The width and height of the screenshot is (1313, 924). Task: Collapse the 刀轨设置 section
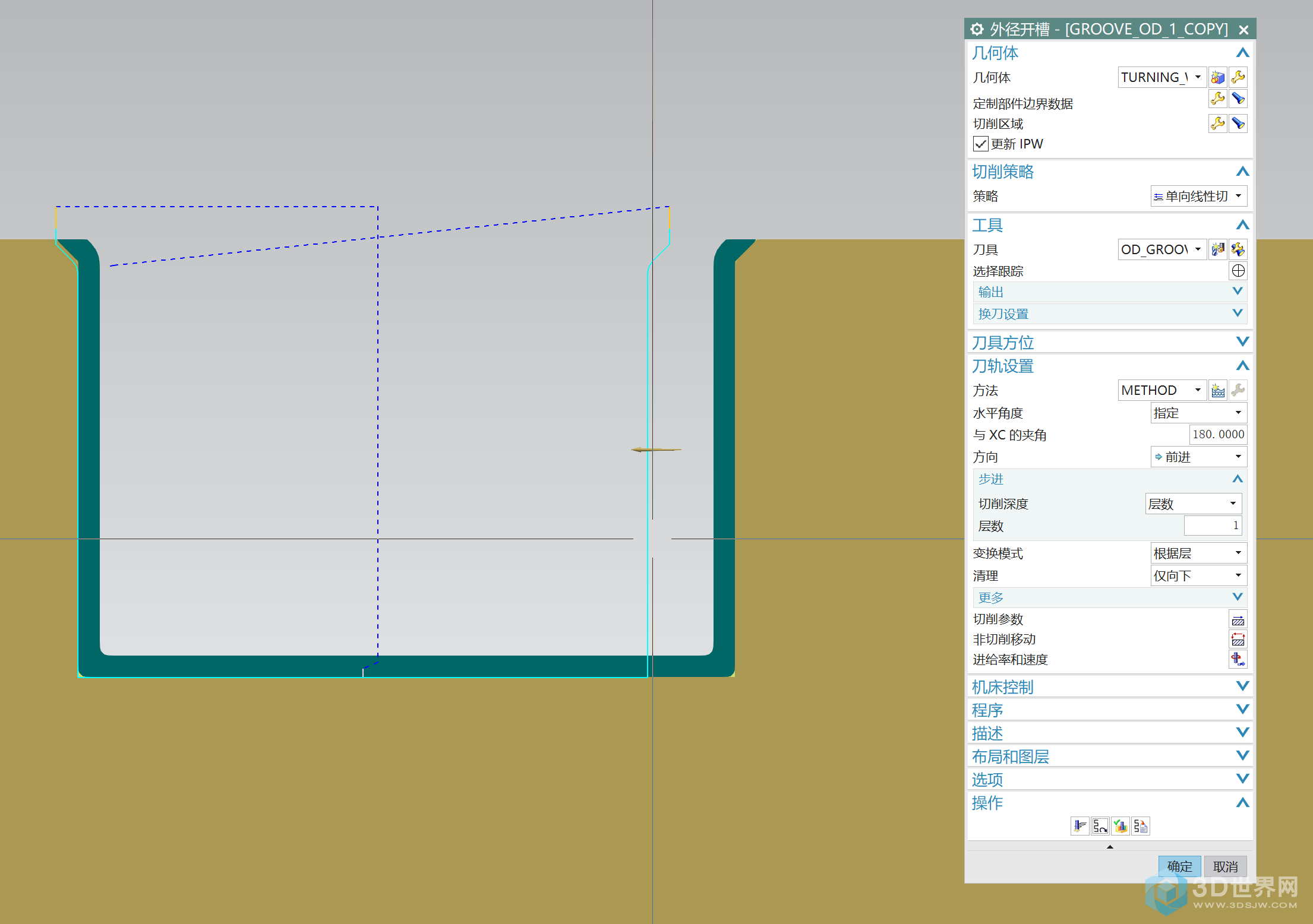click(x=1242, y=365)
